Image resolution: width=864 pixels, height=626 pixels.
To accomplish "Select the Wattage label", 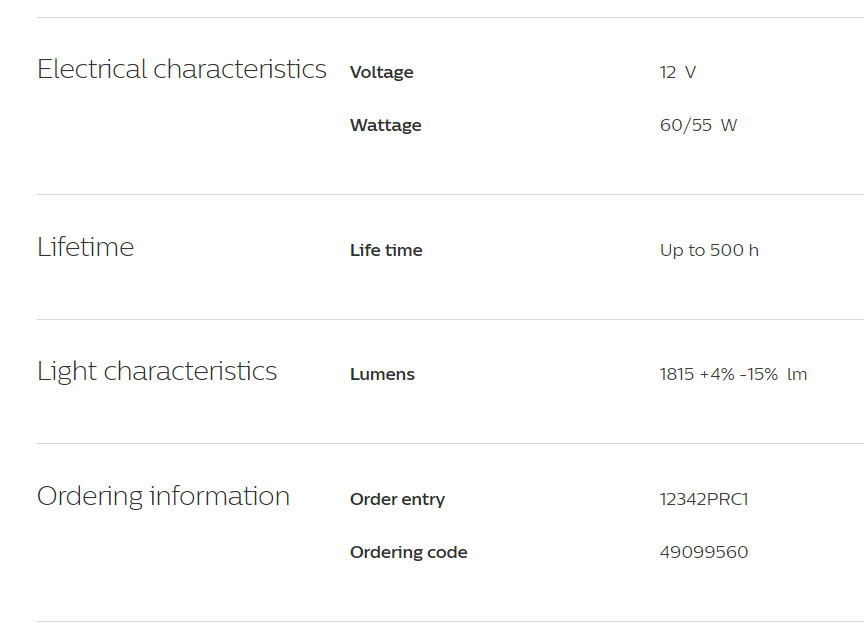I will (386, 126).
